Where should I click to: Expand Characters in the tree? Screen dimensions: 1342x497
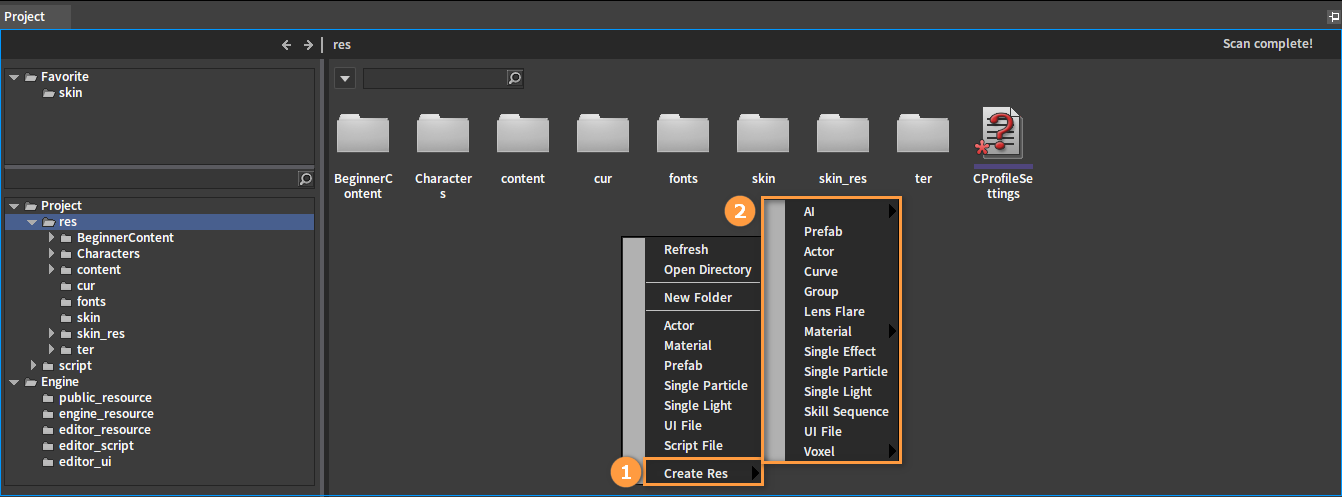(51, 254)
